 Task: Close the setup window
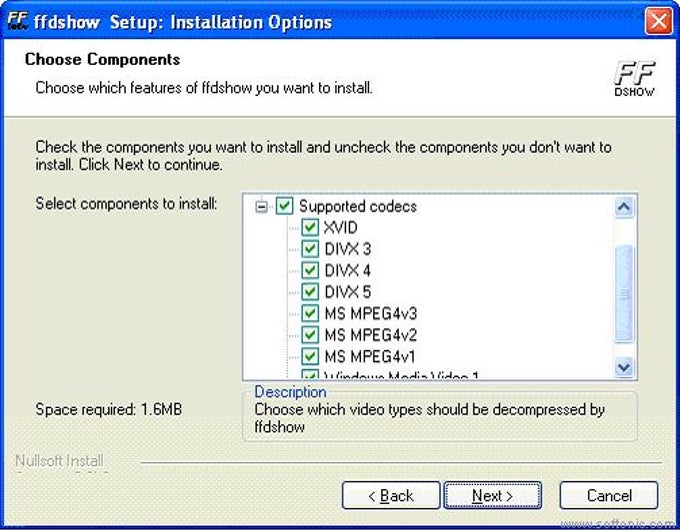coord(658,21)
